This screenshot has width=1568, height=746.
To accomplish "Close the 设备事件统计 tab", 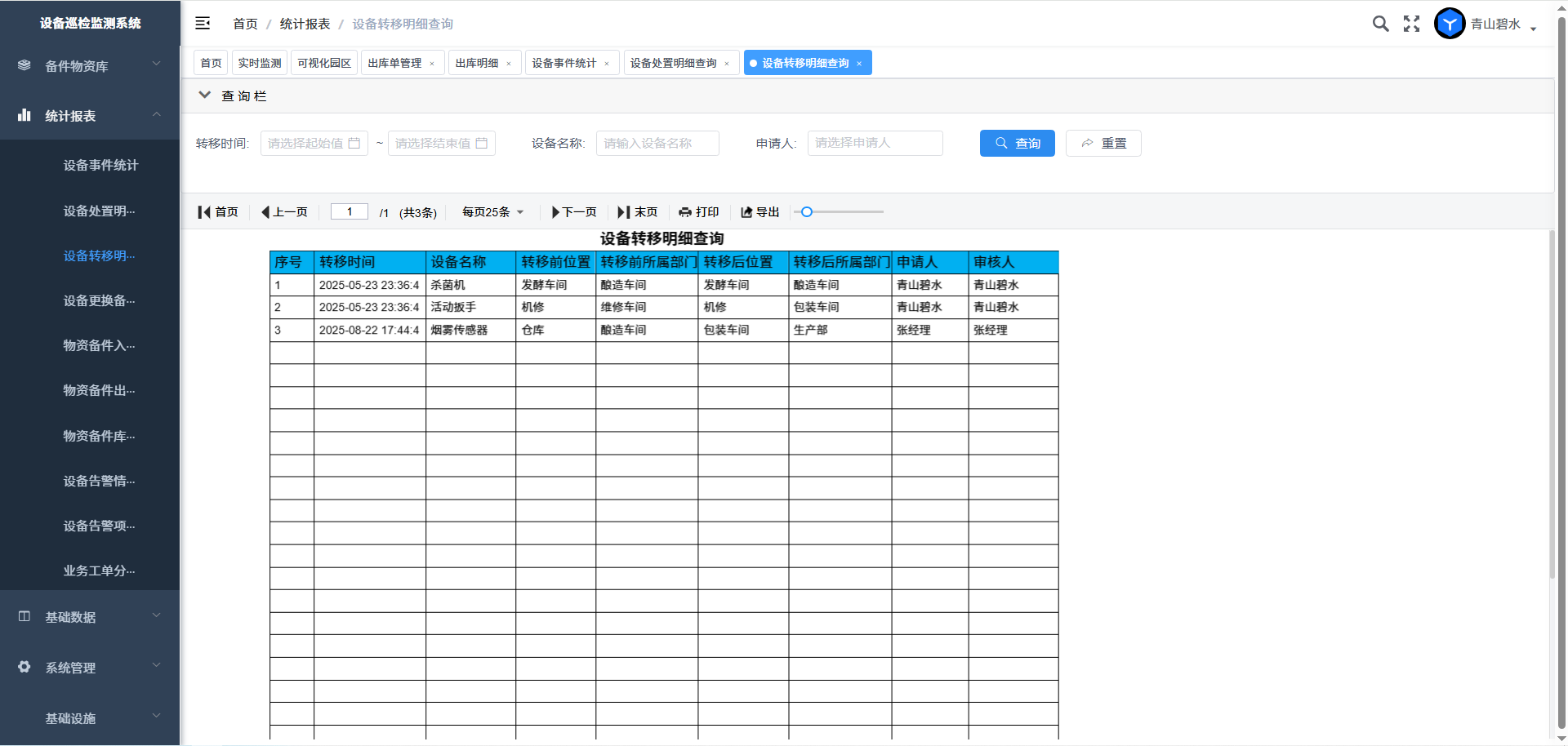I will coord(607,64).
